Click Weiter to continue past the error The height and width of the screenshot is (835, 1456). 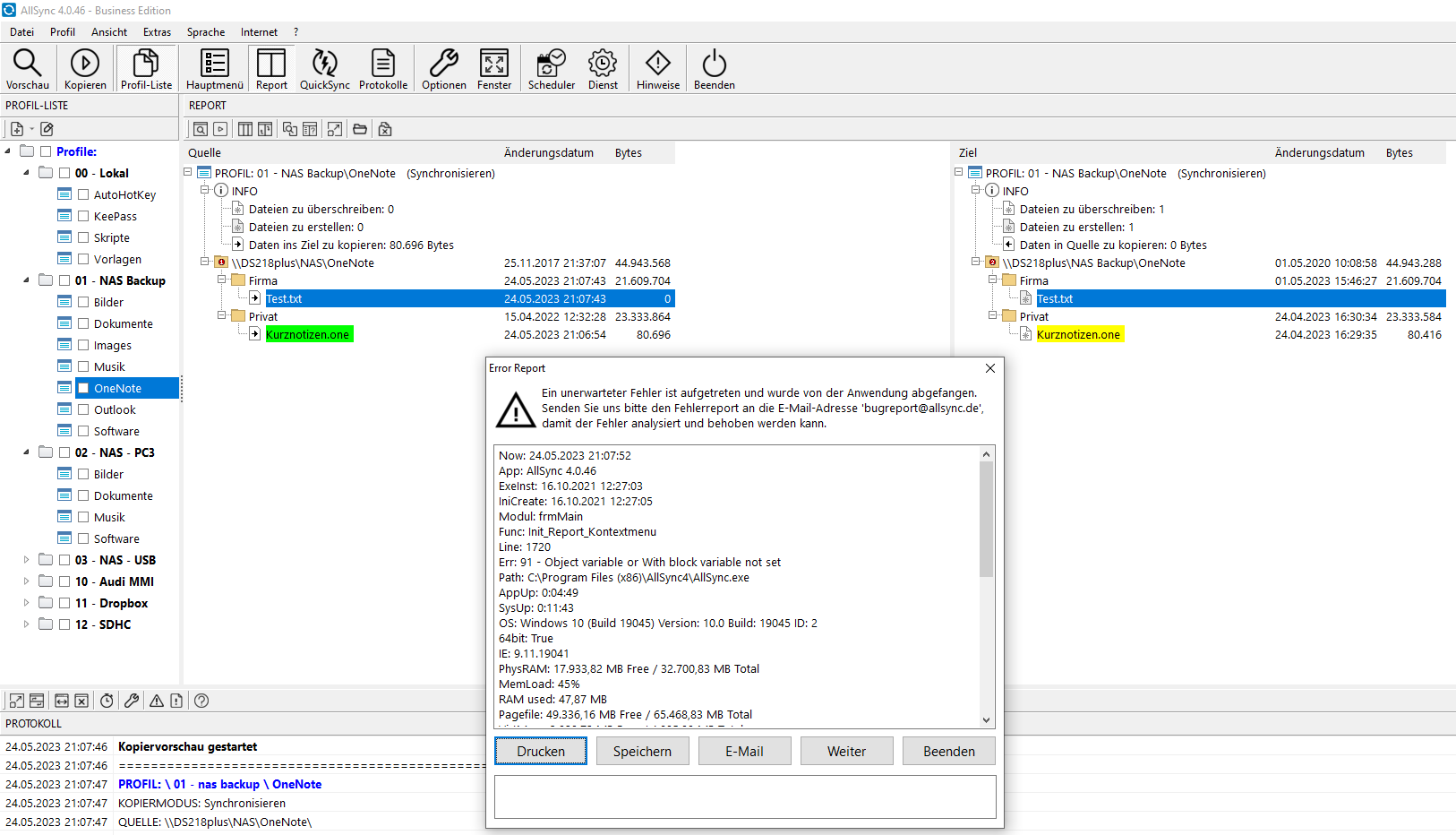click(x=846, y=751)
